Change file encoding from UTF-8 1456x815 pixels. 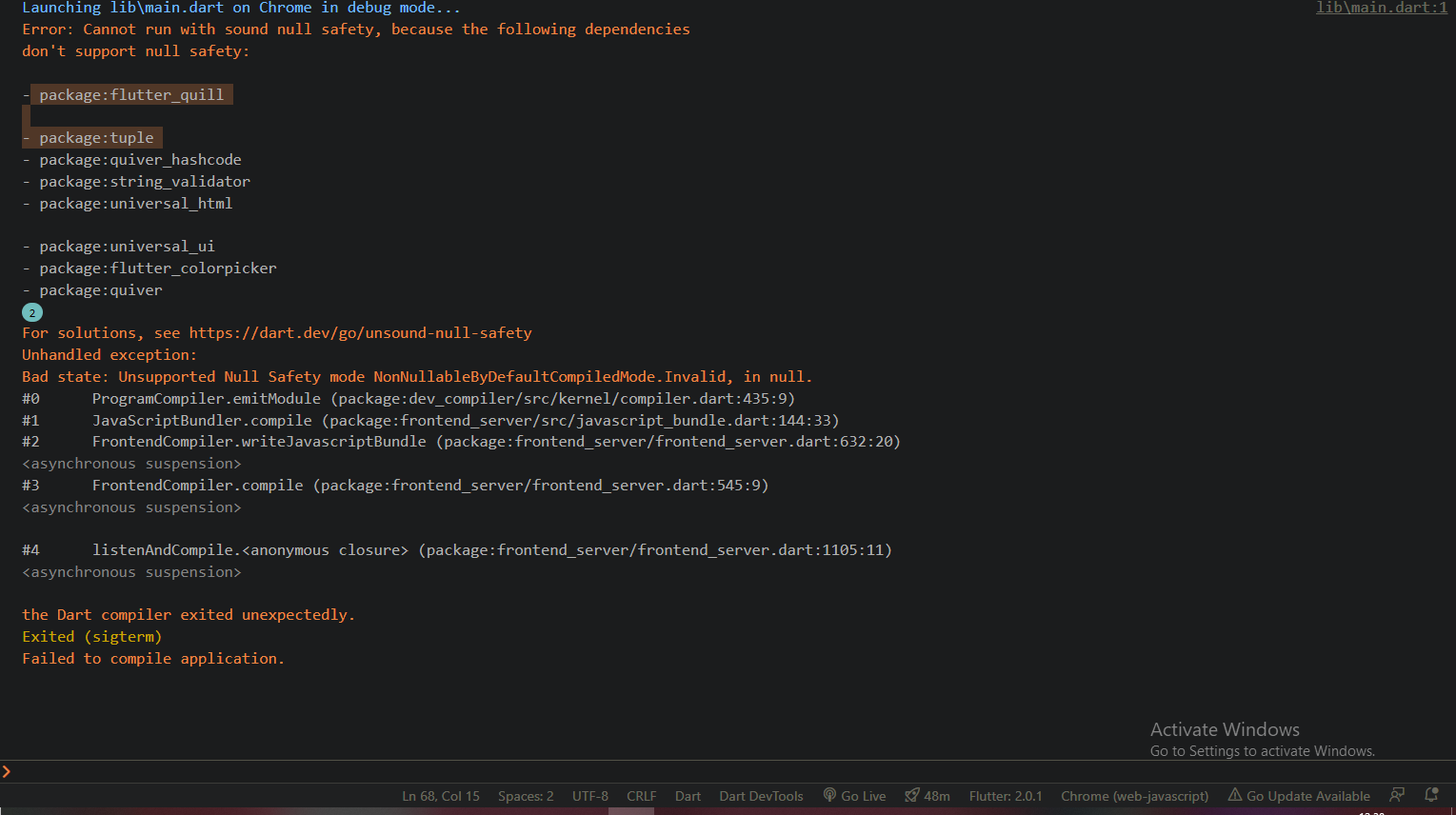pyautogui.click(x=589, y=796)
